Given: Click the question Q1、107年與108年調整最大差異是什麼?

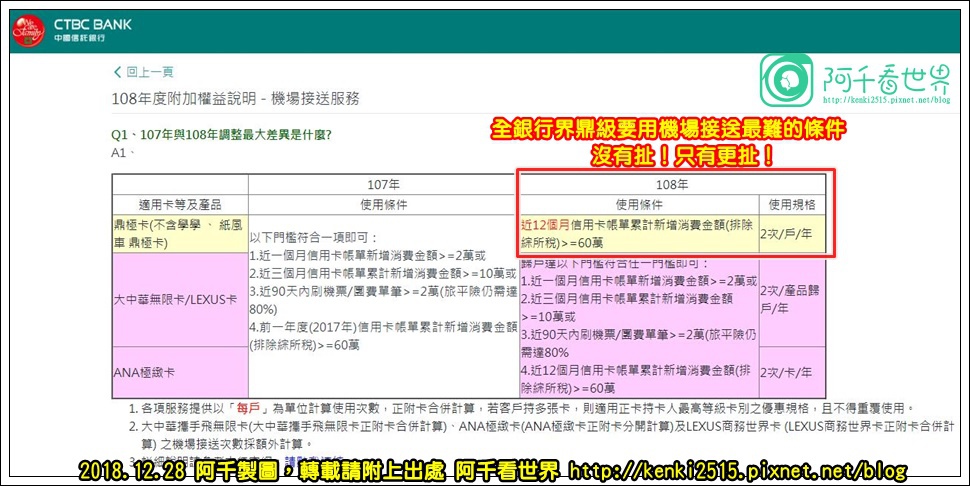Looking at the screenshot, I should tap(221, 134).
